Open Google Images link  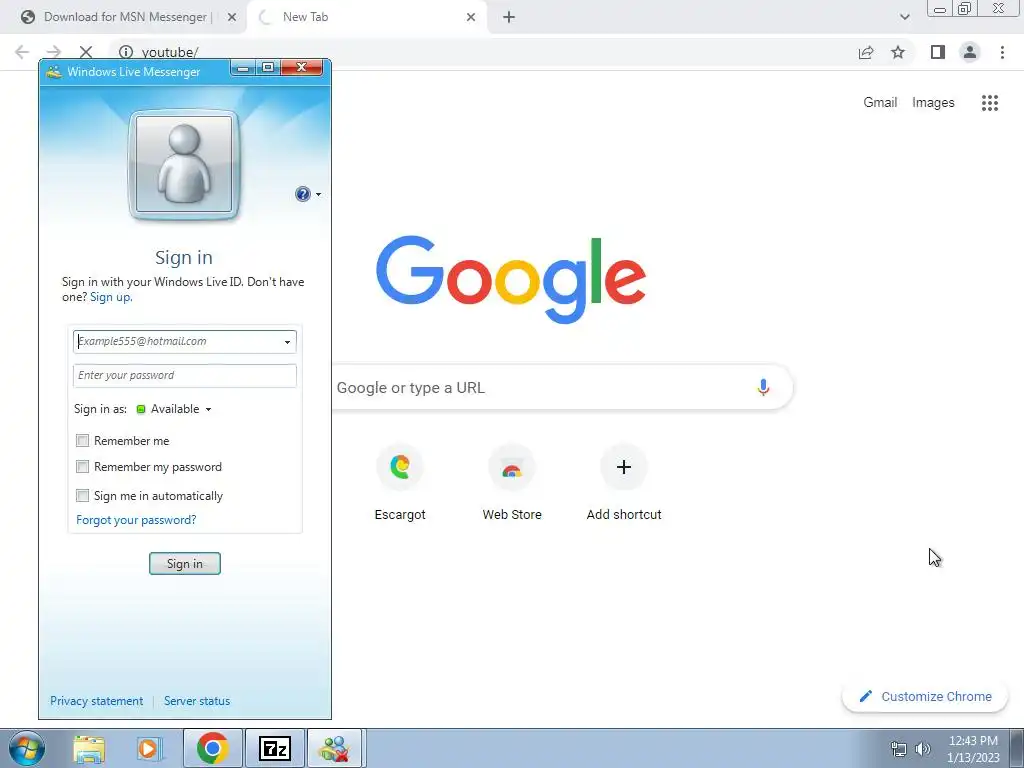(933, 103)
